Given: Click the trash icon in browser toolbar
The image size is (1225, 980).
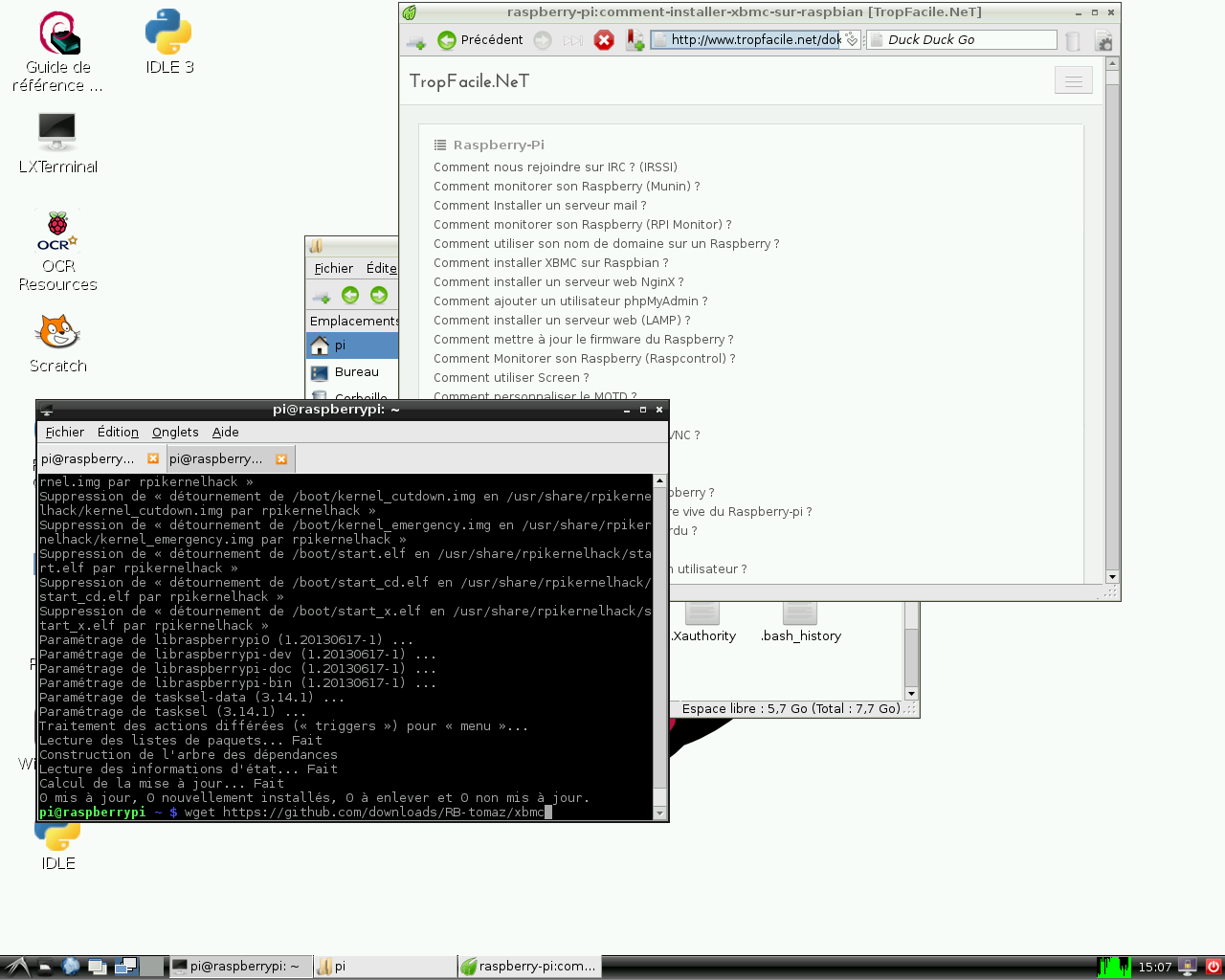Looking at the screenshot, I should click(1074, 40).
